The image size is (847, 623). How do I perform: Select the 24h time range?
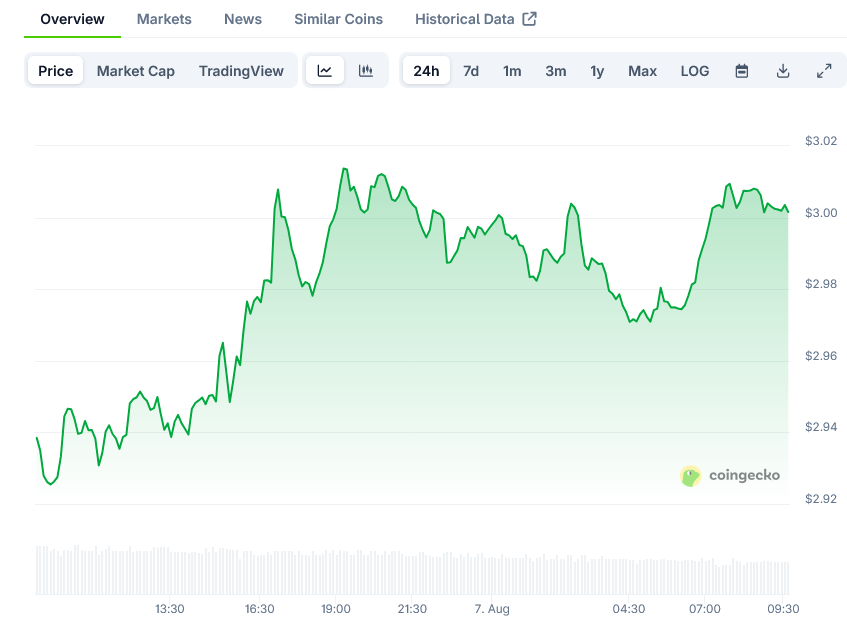(426, 71)
